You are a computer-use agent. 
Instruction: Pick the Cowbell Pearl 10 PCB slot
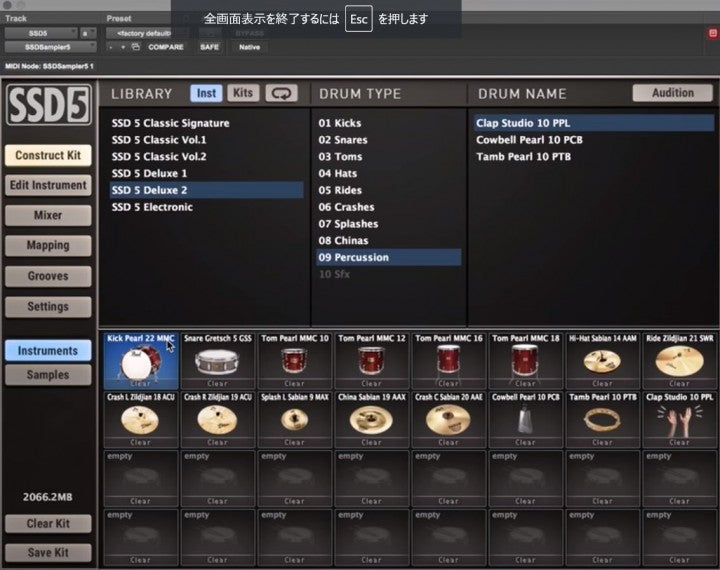pos(525,419)
